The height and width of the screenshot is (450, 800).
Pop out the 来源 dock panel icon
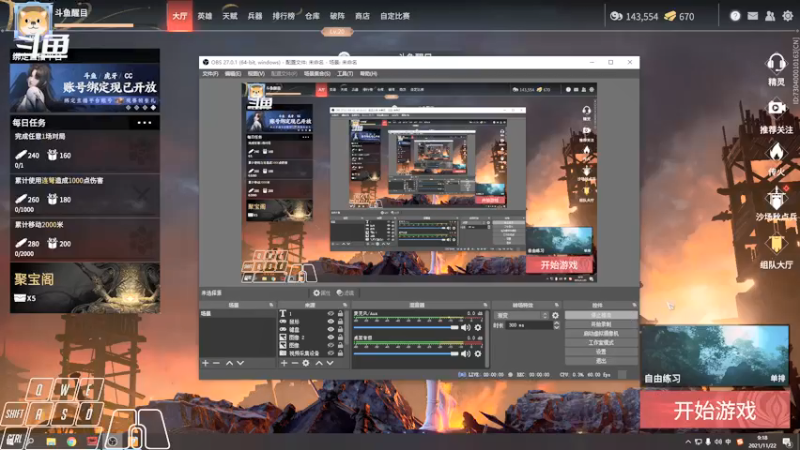click(x=345, y=305)
